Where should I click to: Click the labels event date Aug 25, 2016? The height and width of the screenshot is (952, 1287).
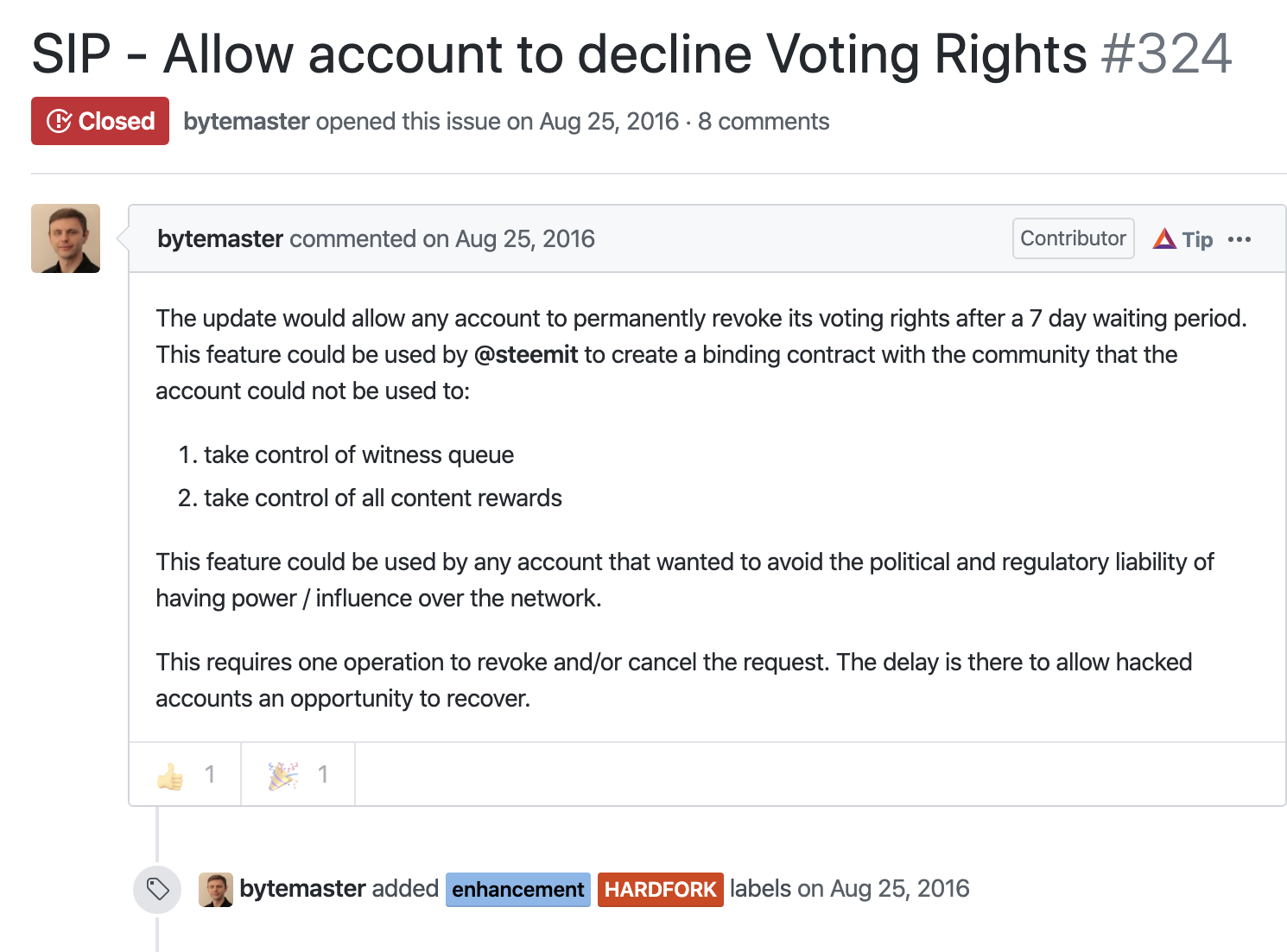point(899,889)
